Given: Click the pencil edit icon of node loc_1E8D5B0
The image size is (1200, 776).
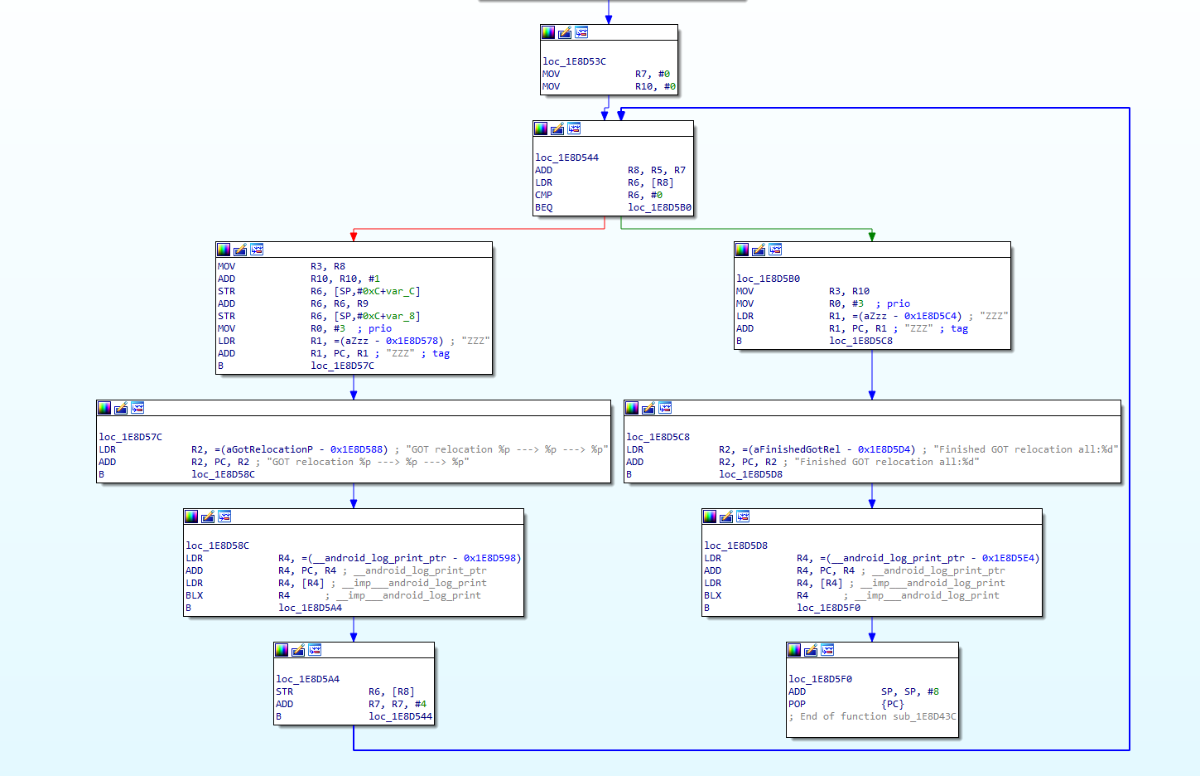Looking at the screenshot, I should point(758,249).
